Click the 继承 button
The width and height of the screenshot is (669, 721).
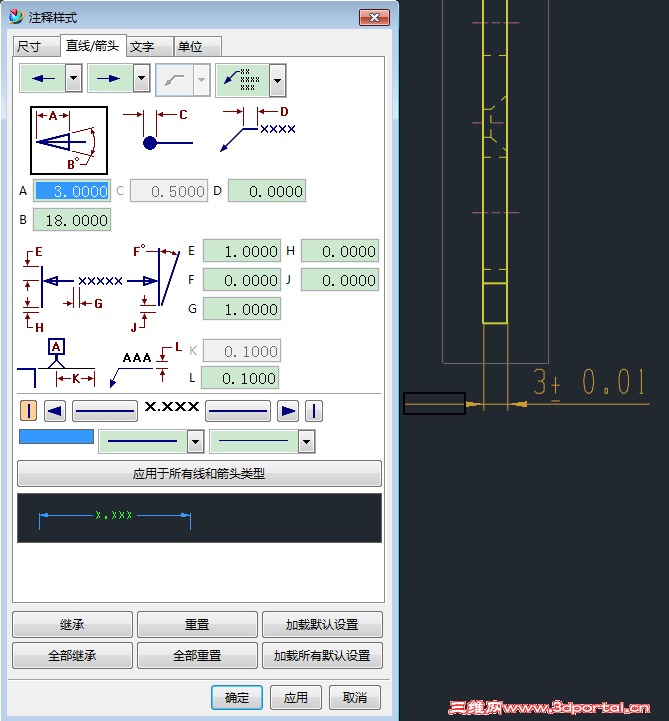pyautogui.click(x=72, y=624)
